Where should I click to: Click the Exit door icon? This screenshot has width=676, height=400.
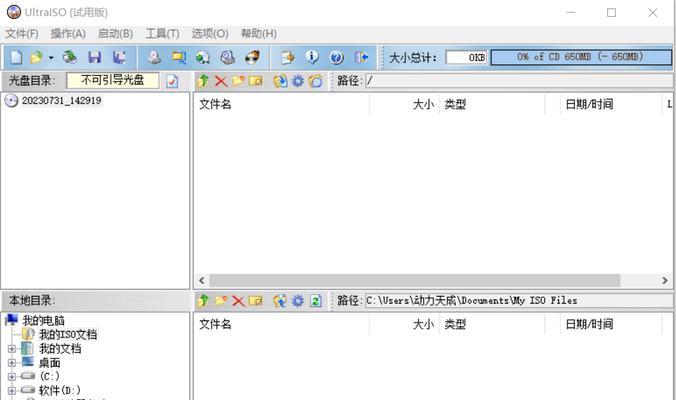point(361,57)
